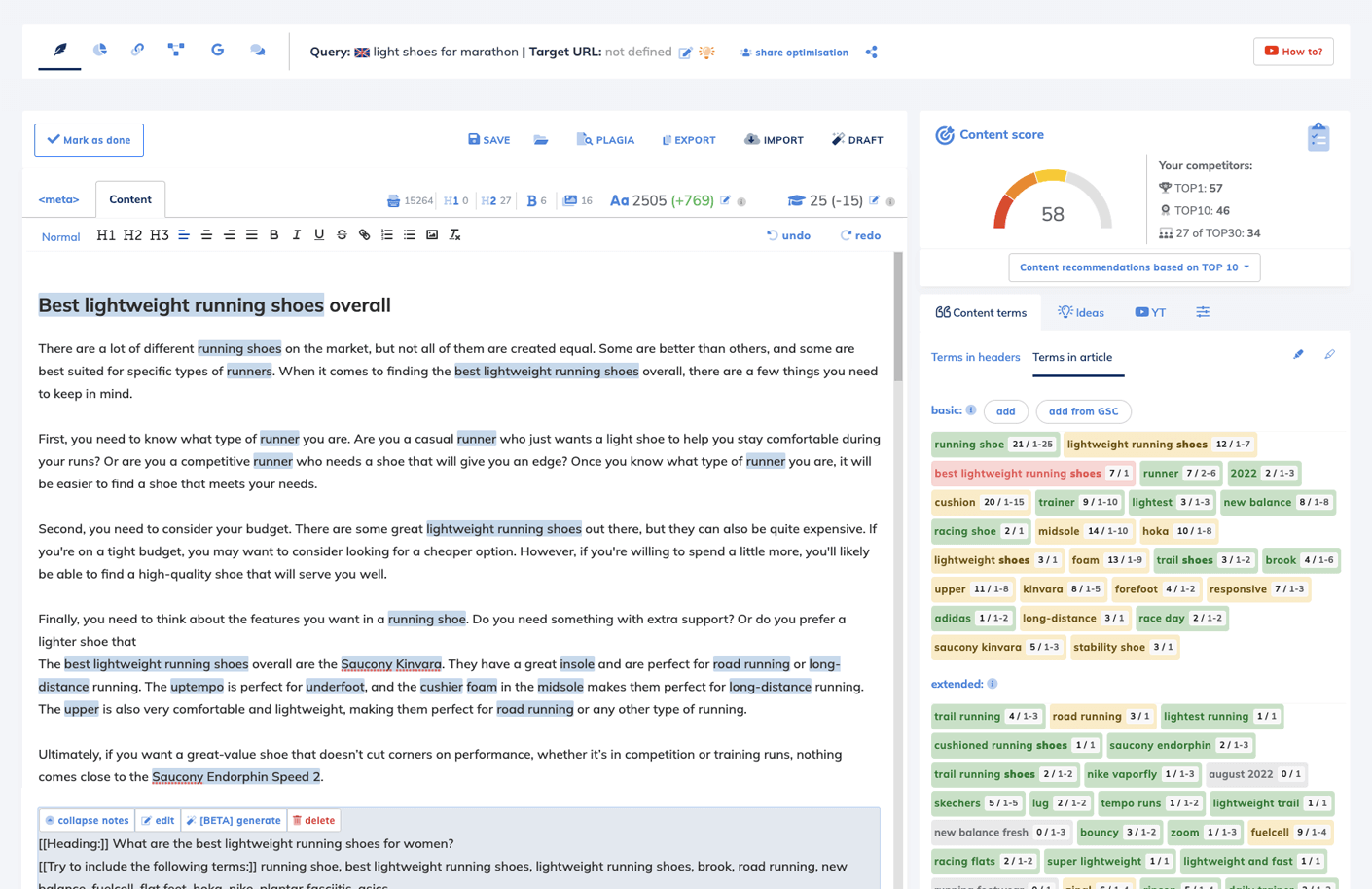Open the clipboard checklist icon beside Content score
The image size is (1372, 889).
pyautogui.click(x=1318, y=137)
